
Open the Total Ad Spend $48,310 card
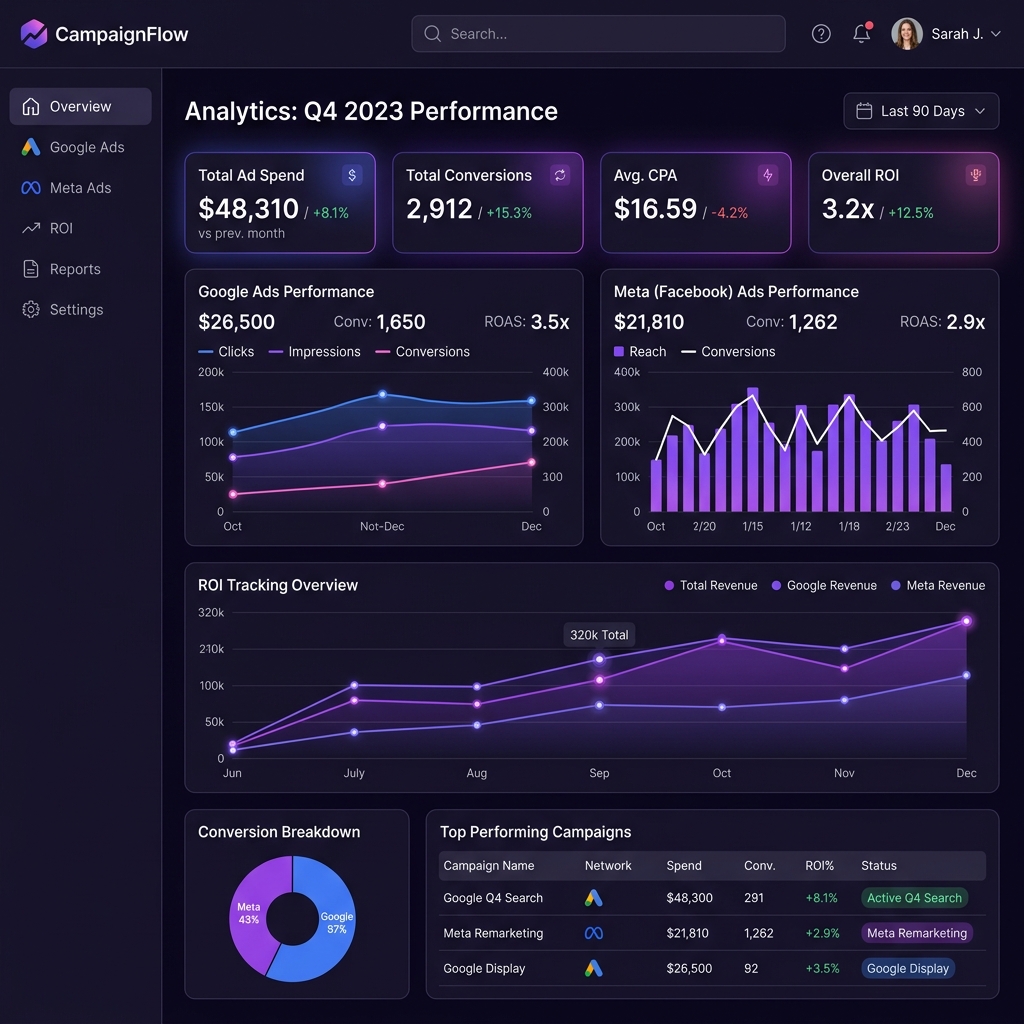pyautogui.click(x=280, y=202)
